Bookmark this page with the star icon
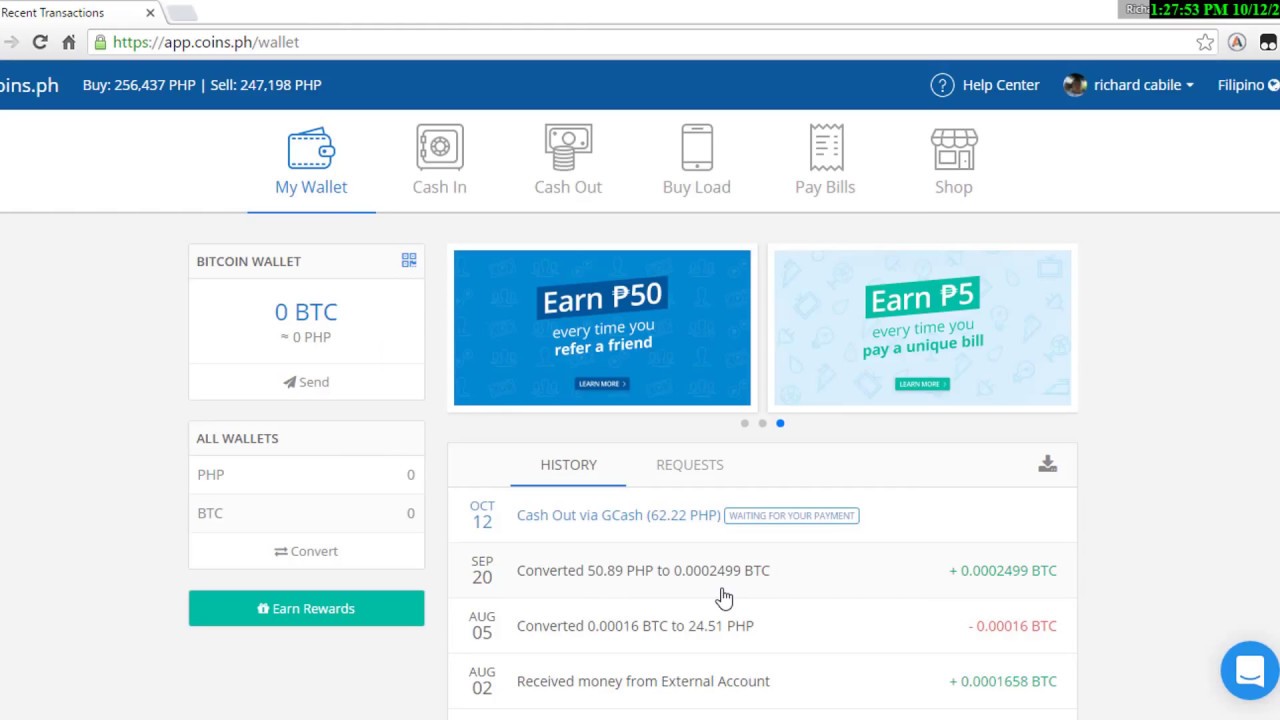The width and height of the screenshot is (1280, 720). tap(1205, 42)
